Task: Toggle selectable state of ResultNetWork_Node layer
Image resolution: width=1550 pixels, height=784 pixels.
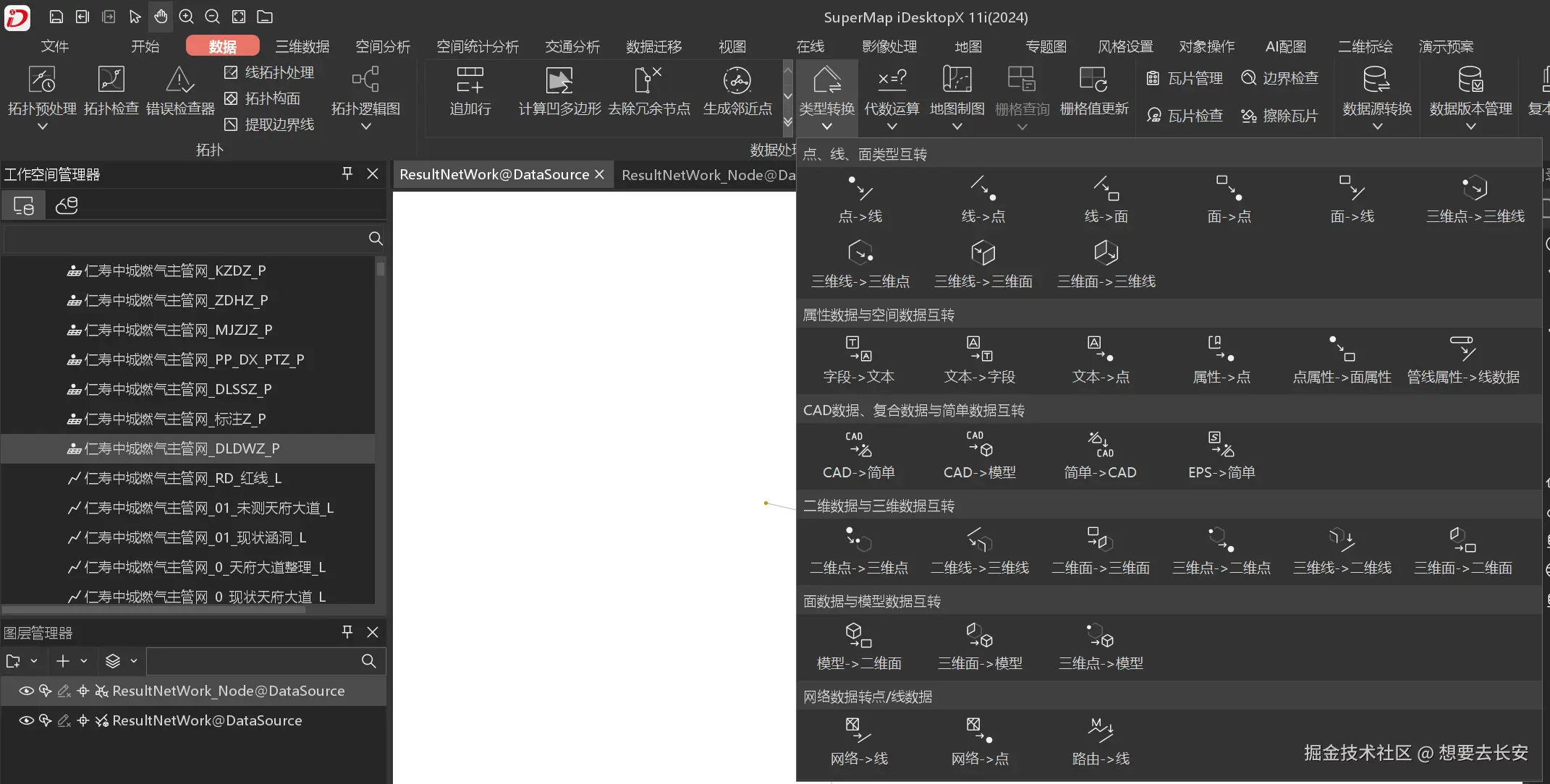Action: pyautogui.click(x=45, y=691)
